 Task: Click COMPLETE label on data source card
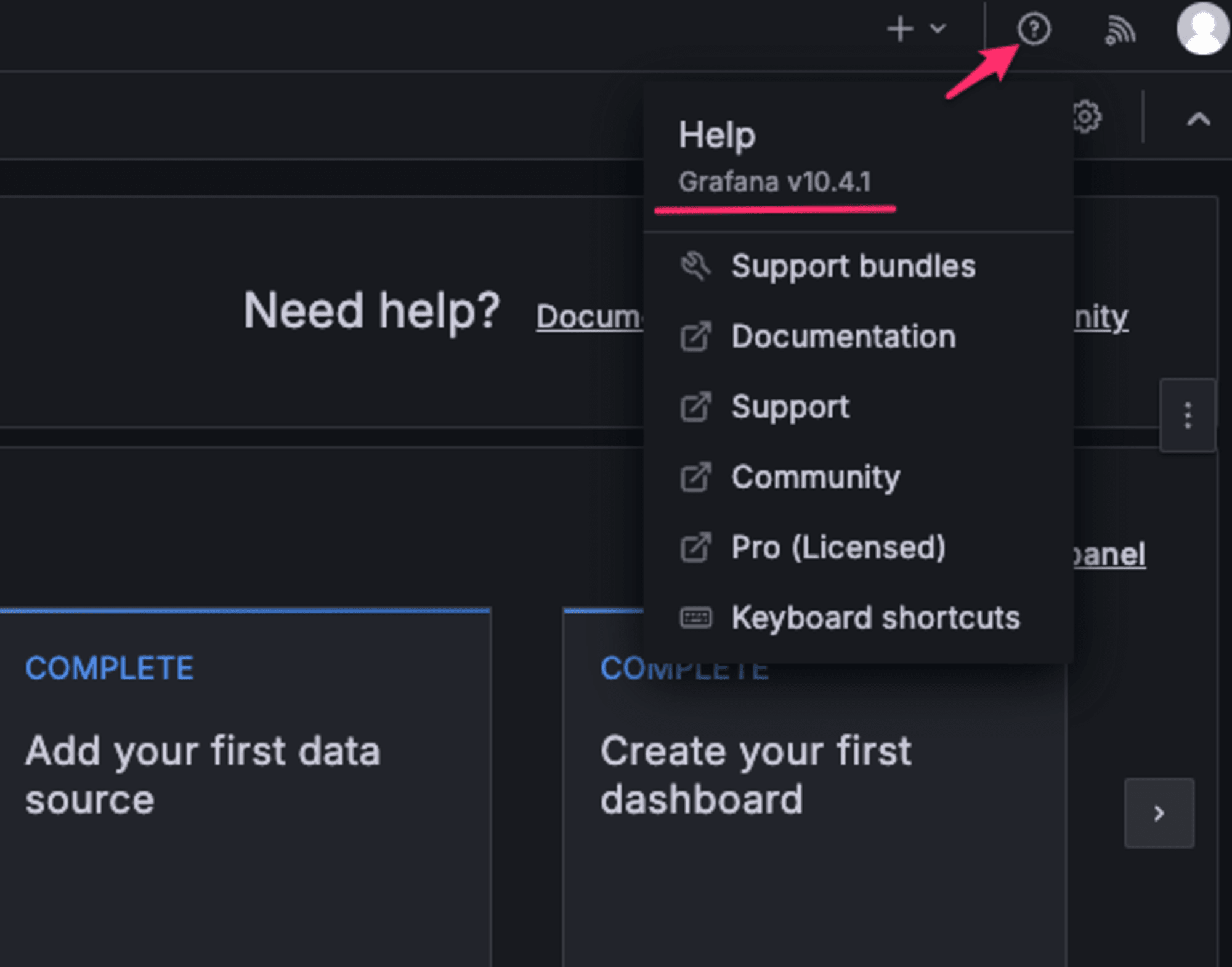[x=109, y=668]
